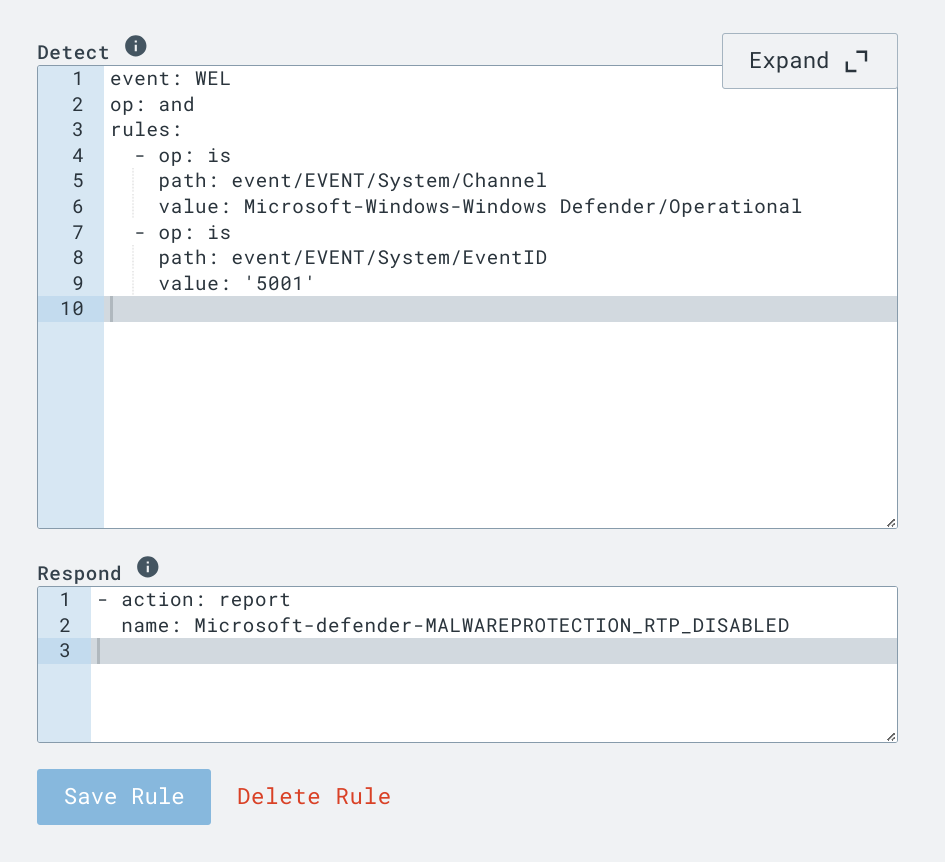Click the 'rules:' line

146,130
